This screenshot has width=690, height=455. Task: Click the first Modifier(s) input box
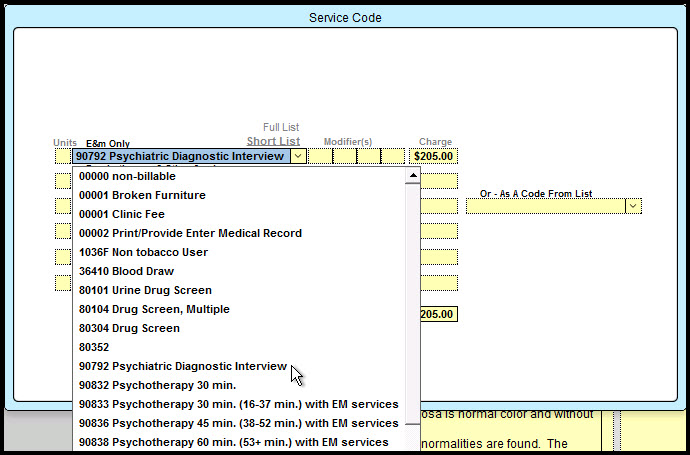319,156
